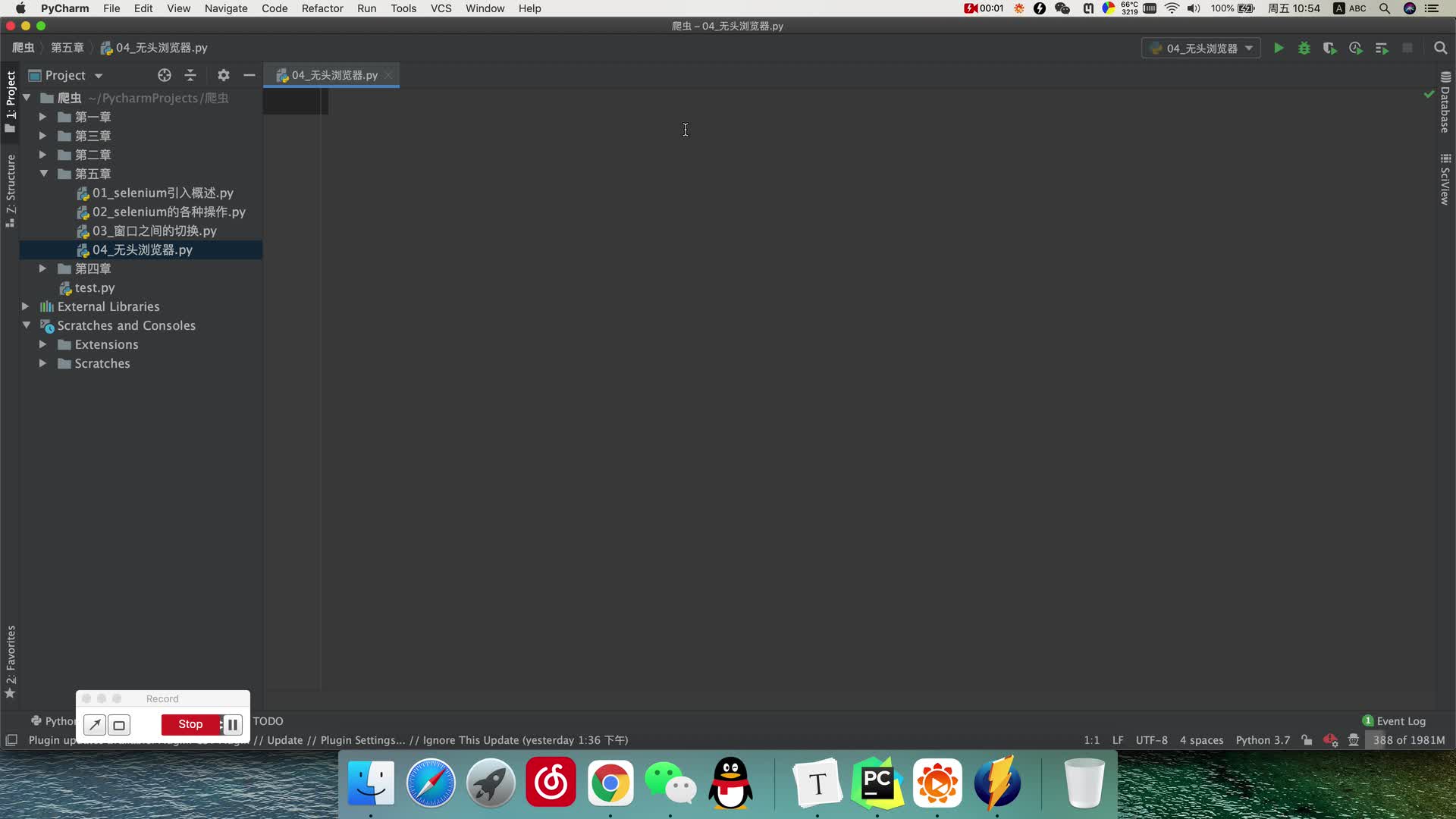Click Stop recording button in Record panel
The image size is (1456, 819).
(190, 723)
